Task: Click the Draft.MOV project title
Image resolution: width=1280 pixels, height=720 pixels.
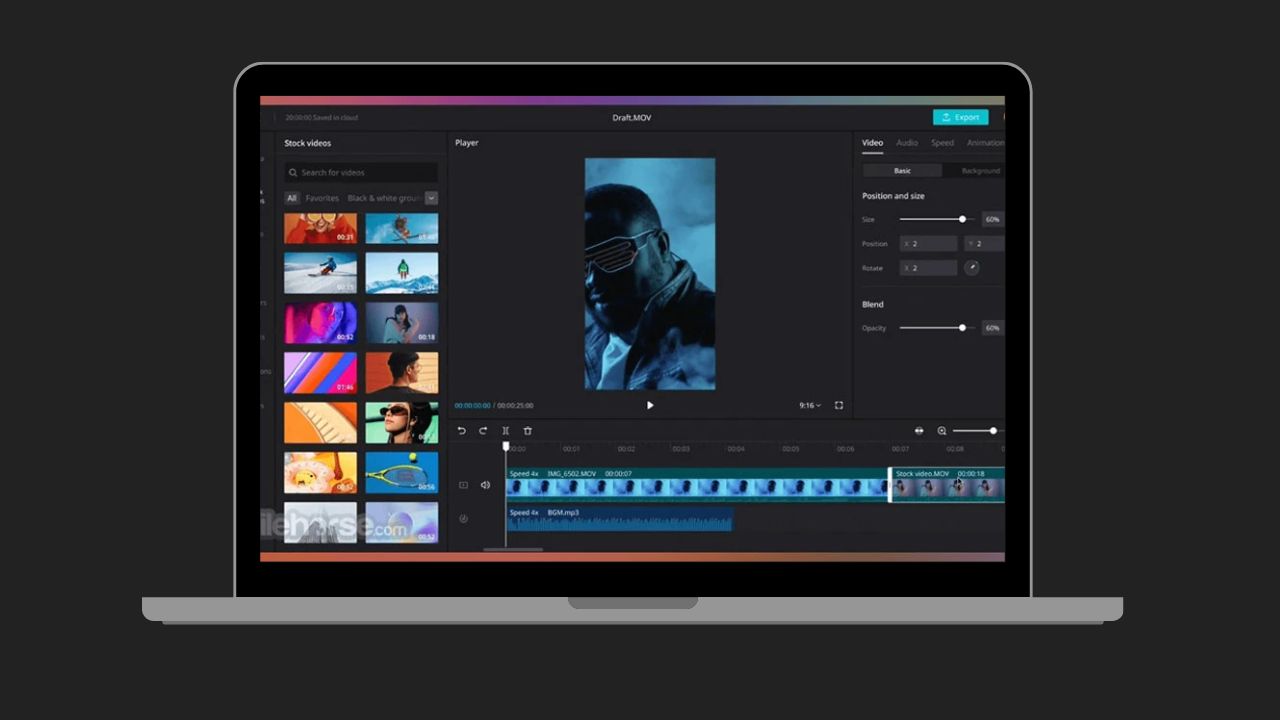Action: [x=632, y=118]
